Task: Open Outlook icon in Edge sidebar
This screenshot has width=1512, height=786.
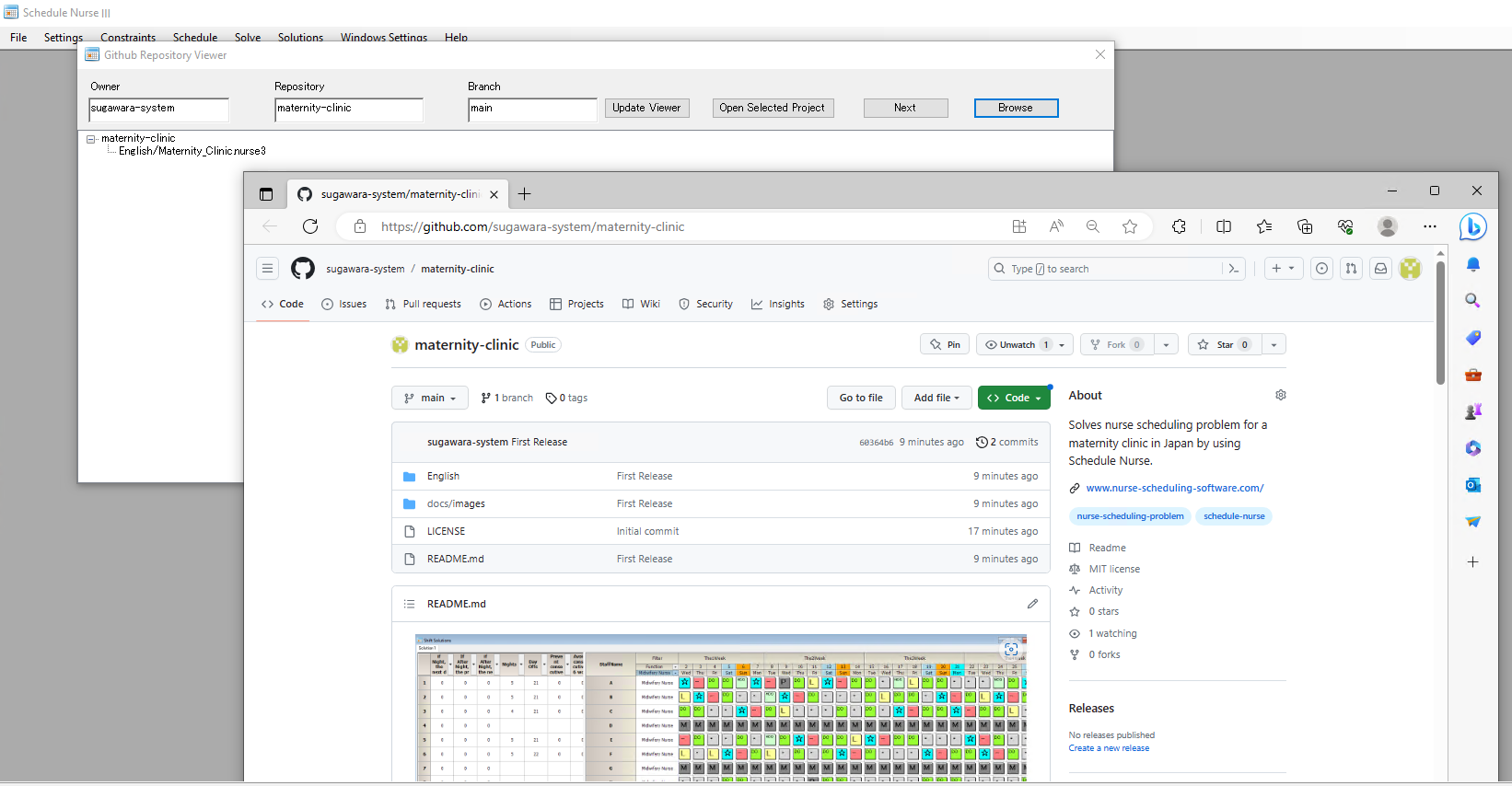Action: click(x=1473, y=485)
